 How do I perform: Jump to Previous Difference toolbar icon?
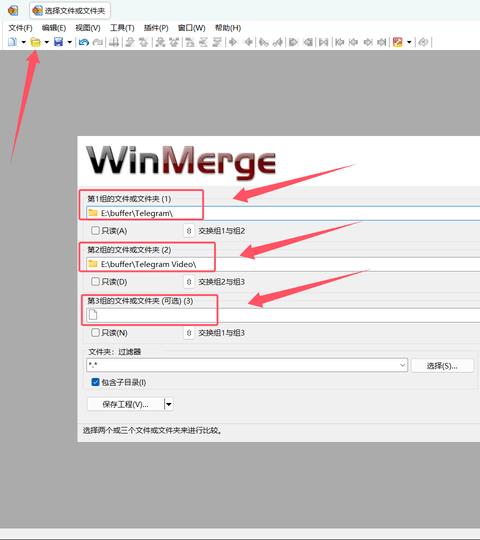click(x=143, y=42)
